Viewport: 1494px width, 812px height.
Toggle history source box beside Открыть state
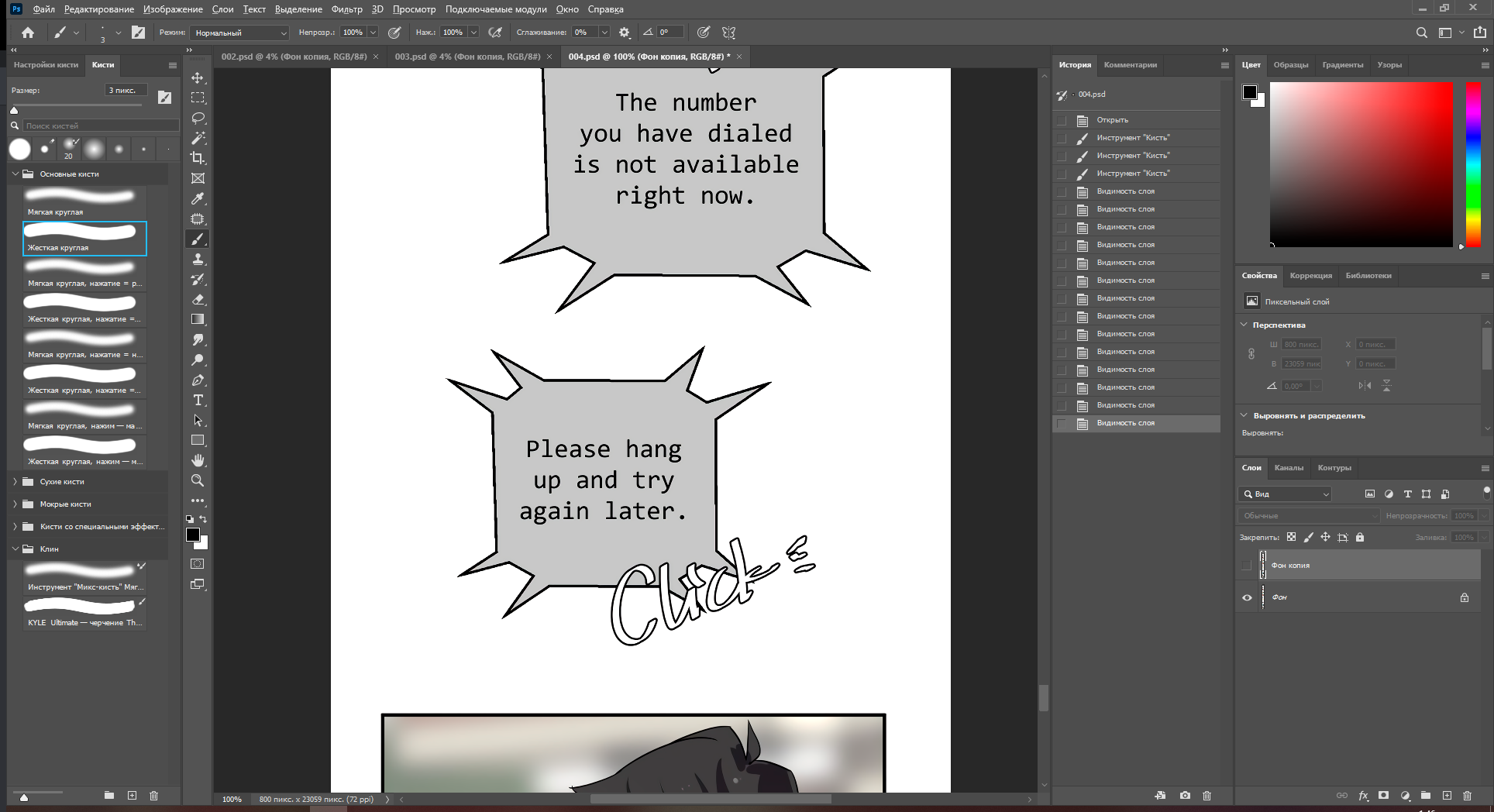[1062, 120]
